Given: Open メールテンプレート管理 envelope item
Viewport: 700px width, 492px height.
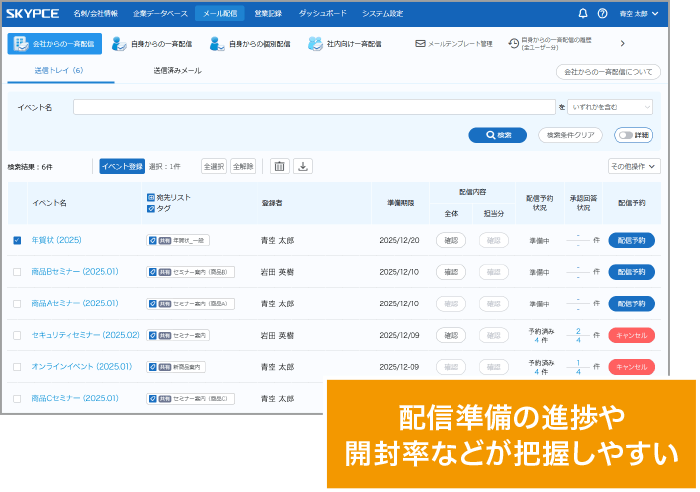Looking at the screenshot, I should point(454,44).
